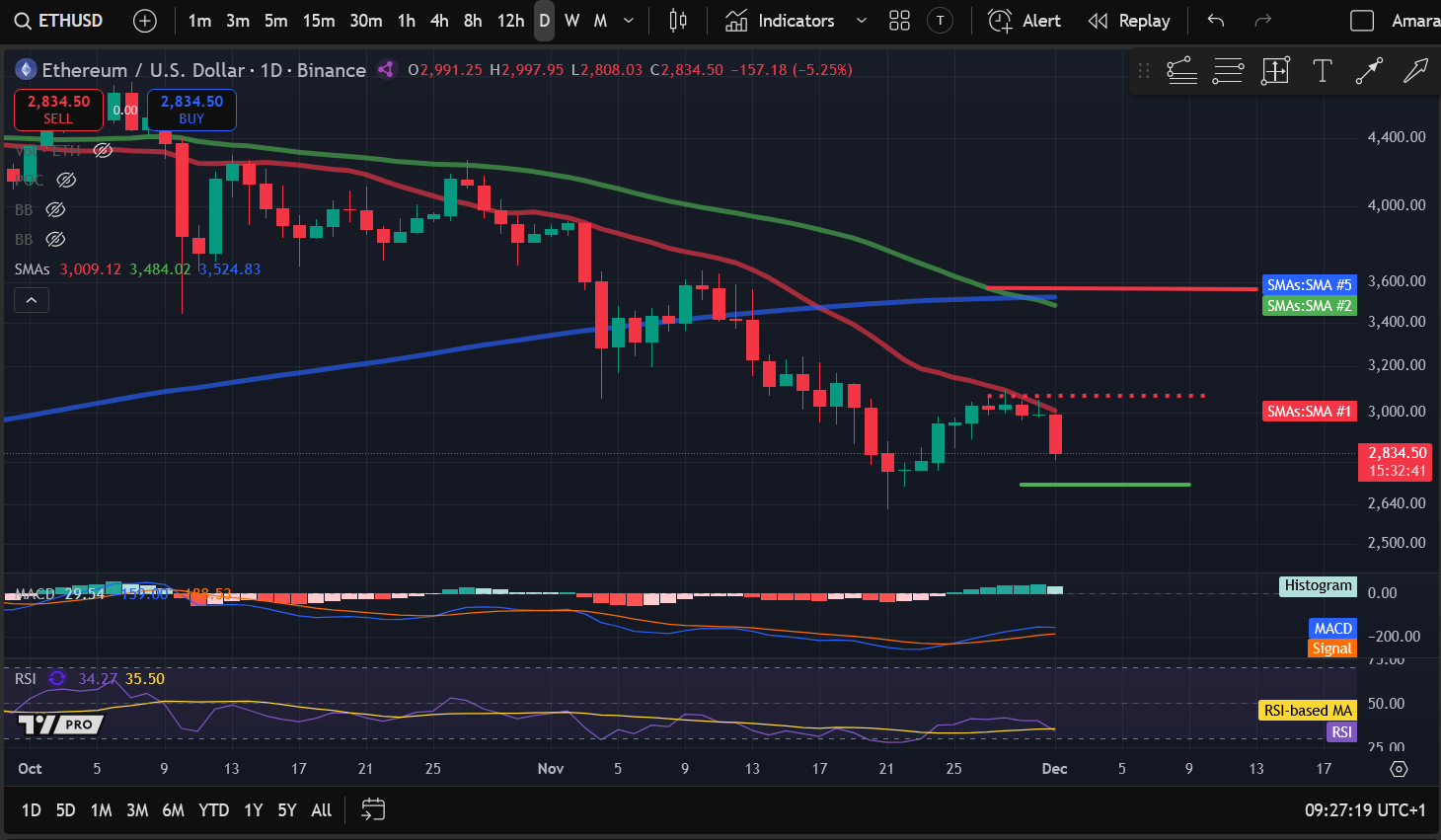Hide the VOL ETH indicator via its eye icon

[x=102, y=150]
